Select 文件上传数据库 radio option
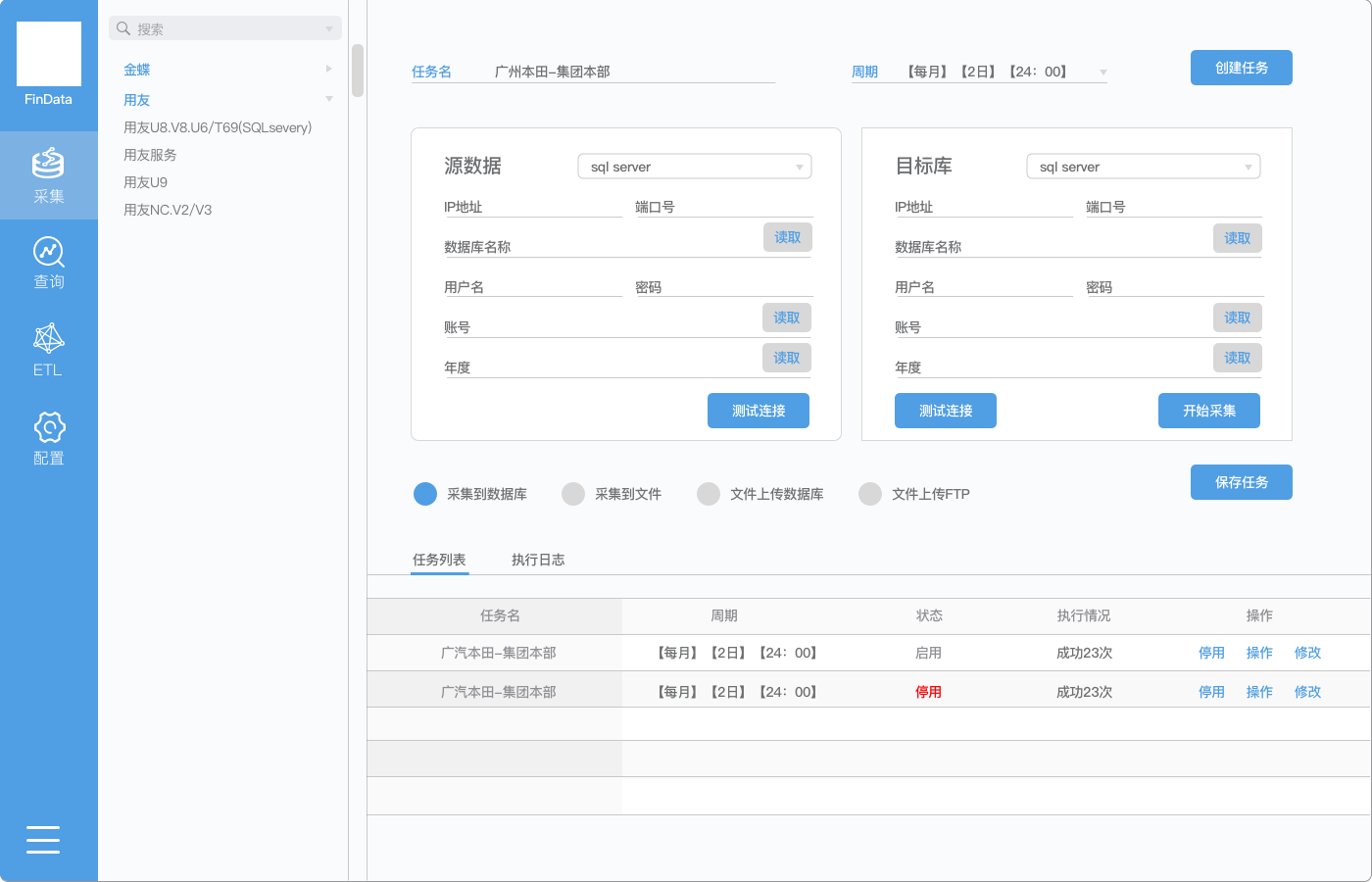1372x882 pixels. click(x=709, y=494)
